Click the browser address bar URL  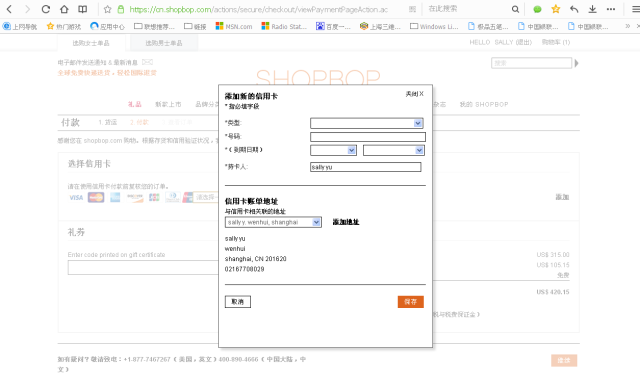click(x=258, y=9)
